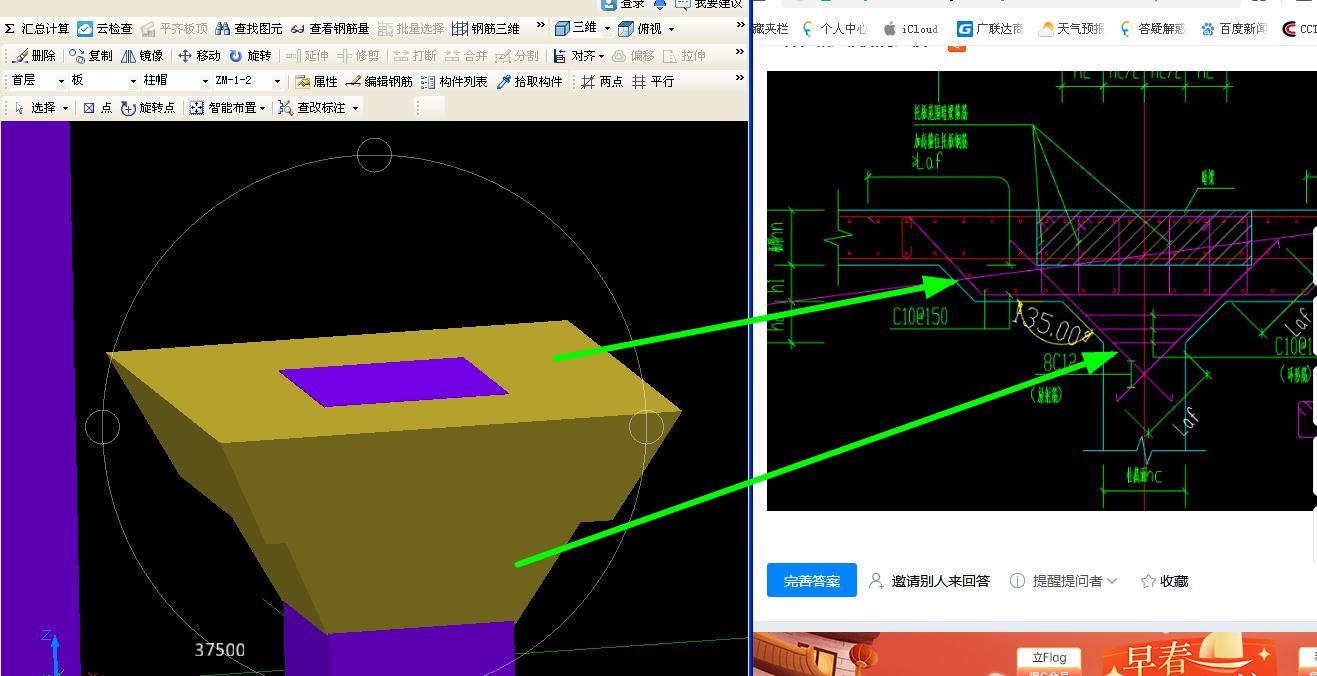Activate 拾取构件 pick component tool

(x=530, y=82)
